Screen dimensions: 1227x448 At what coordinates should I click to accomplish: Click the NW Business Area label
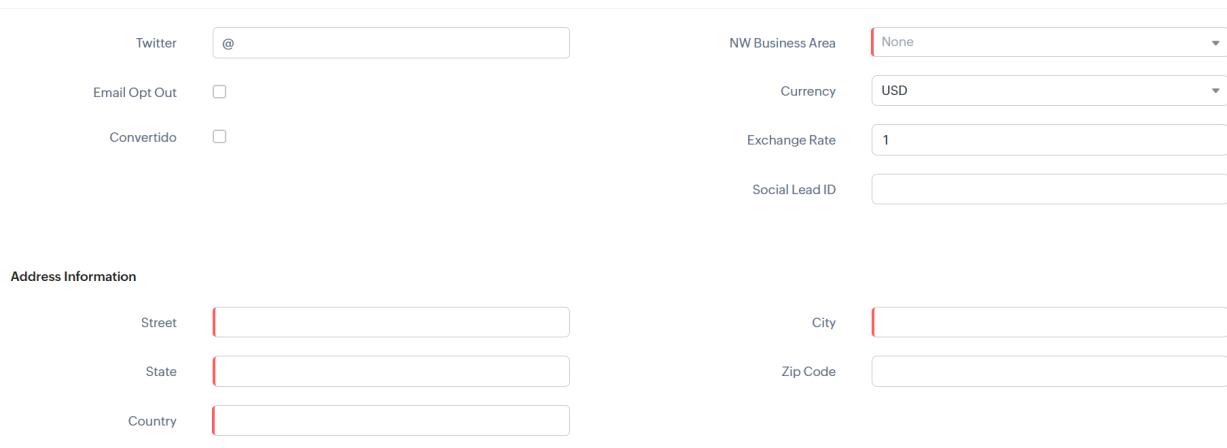pos(782,43)
